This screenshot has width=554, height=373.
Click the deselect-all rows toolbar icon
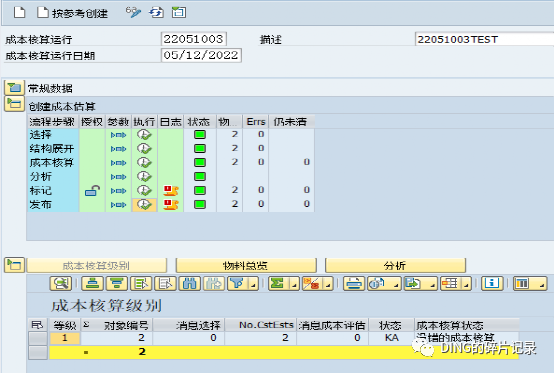point(165,283)
